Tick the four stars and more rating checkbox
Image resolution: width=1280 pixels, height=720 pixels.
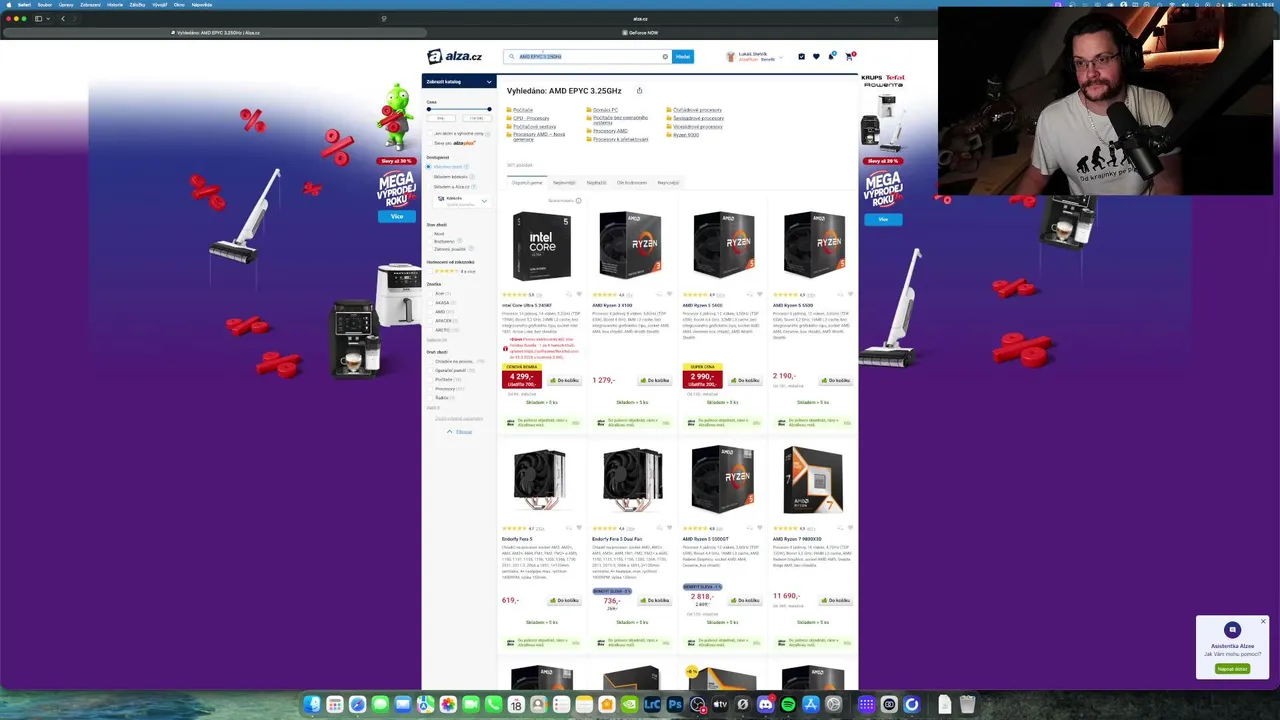coord(430,271)
